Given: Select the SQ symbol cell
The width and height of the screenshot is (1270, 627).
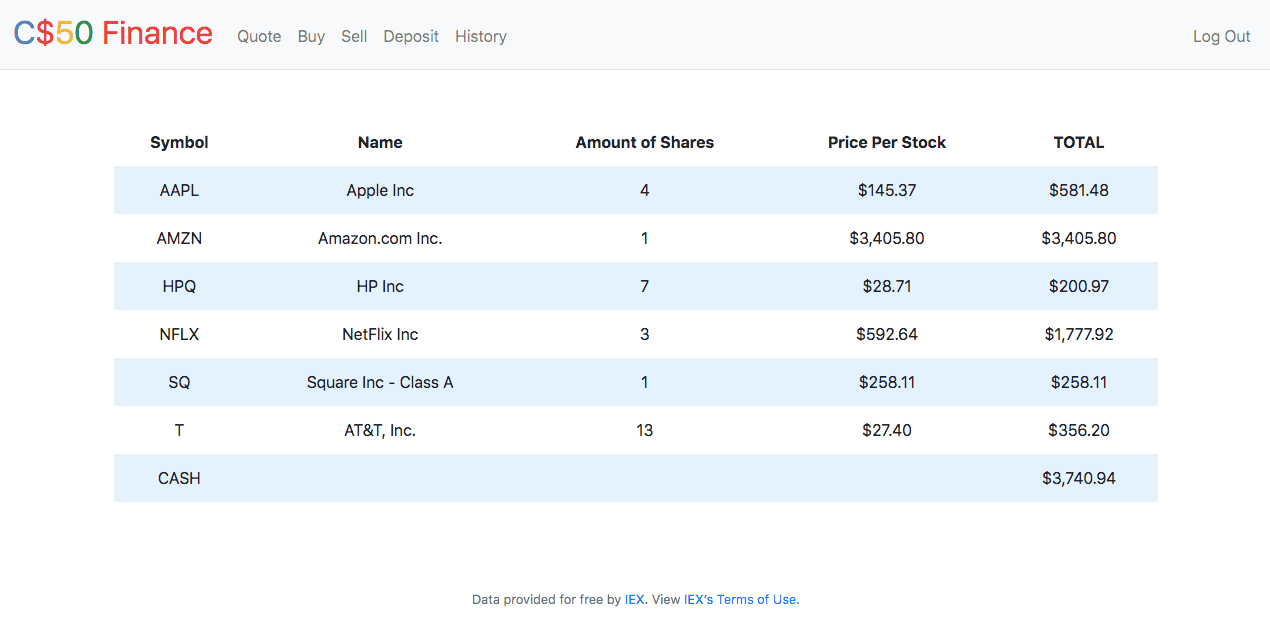Looking at the screenshot, I should (179, 382).
